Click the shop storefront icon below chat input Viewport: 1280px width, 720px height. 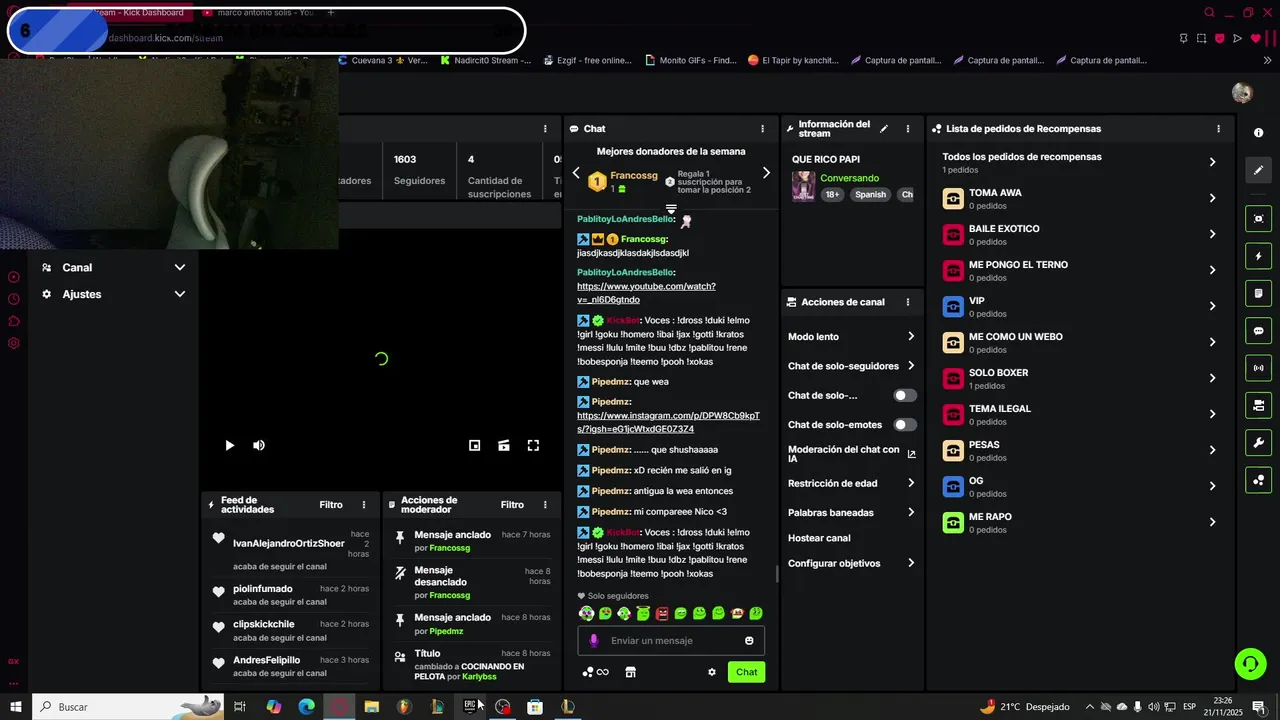630,672
